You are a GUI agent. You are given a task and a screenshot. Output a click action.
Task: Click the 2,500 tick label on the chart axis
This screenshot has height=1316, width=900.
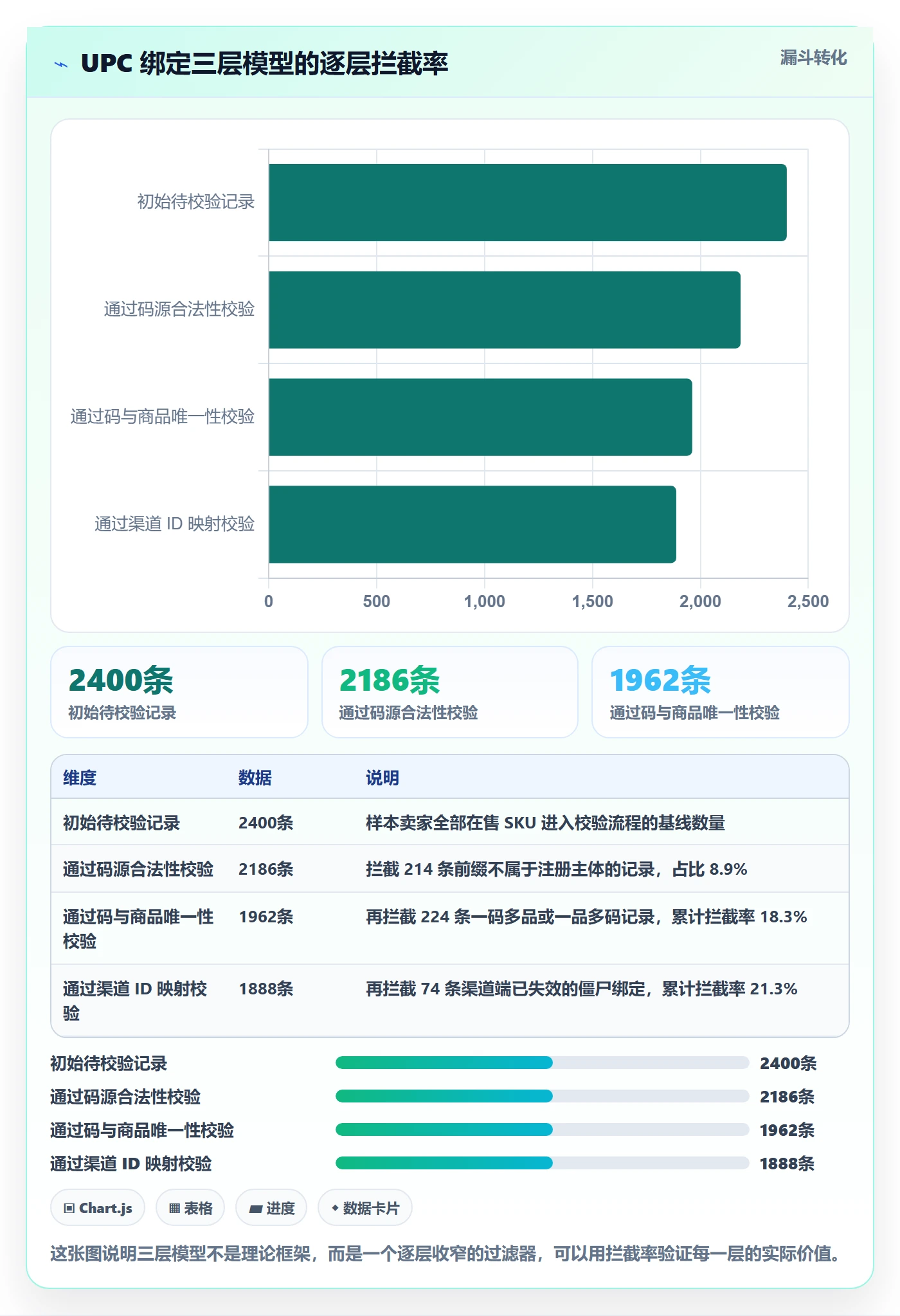click(x=808, y=601)
